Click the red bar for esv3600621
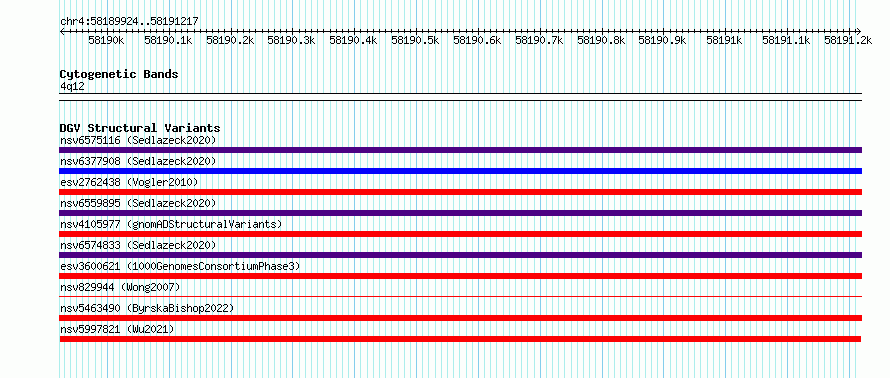 point(460,276)
